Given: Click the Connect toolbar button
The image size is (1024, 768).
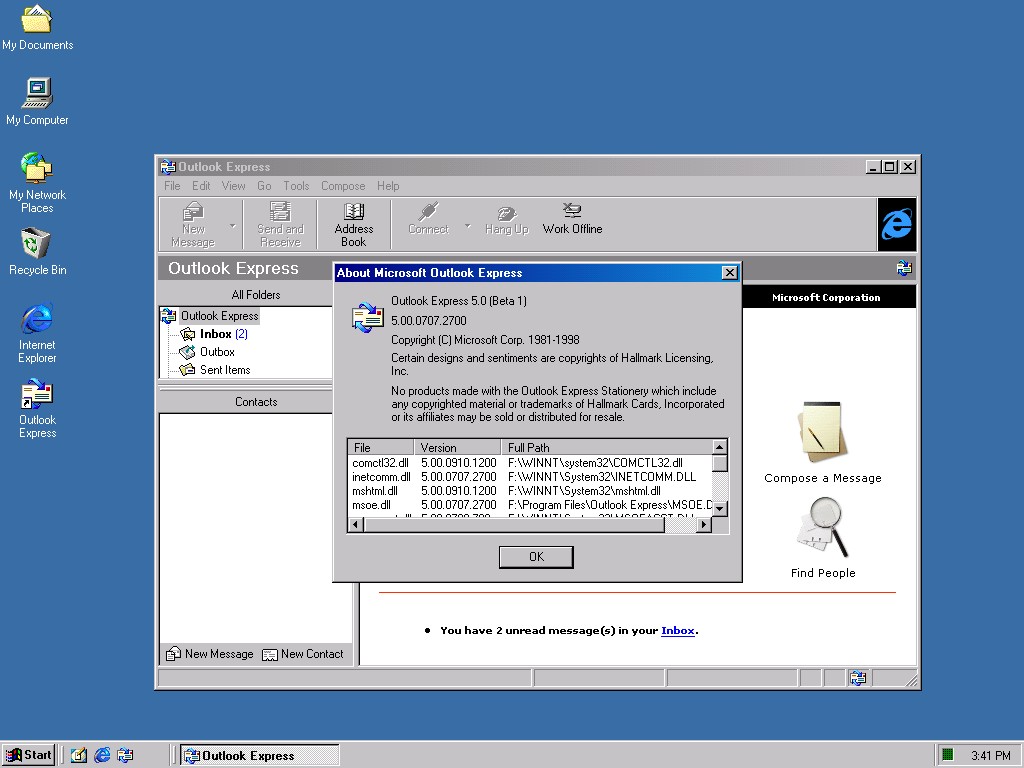Looking at the screenshot, I should click(x=428, y=219).
